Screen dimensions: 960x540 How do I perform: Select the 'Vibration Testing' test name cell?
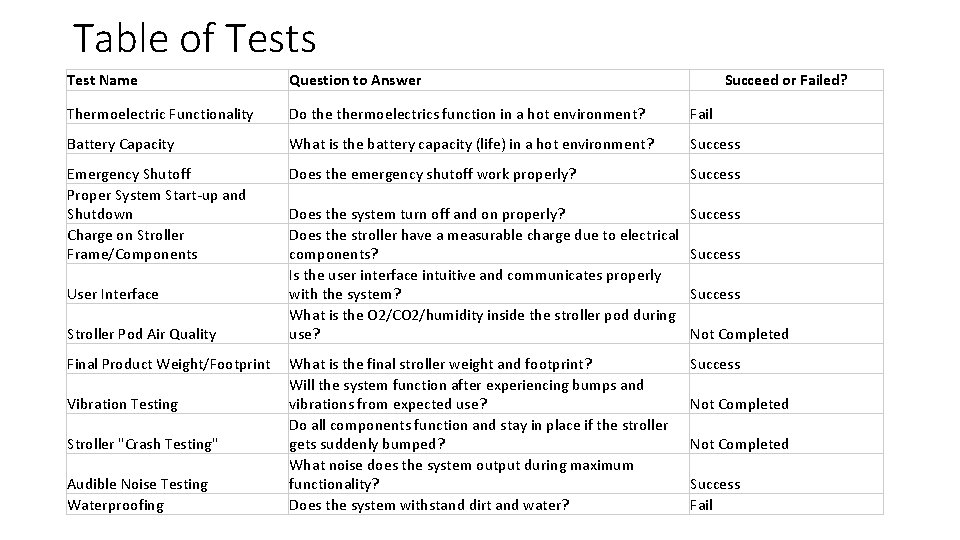122,404
